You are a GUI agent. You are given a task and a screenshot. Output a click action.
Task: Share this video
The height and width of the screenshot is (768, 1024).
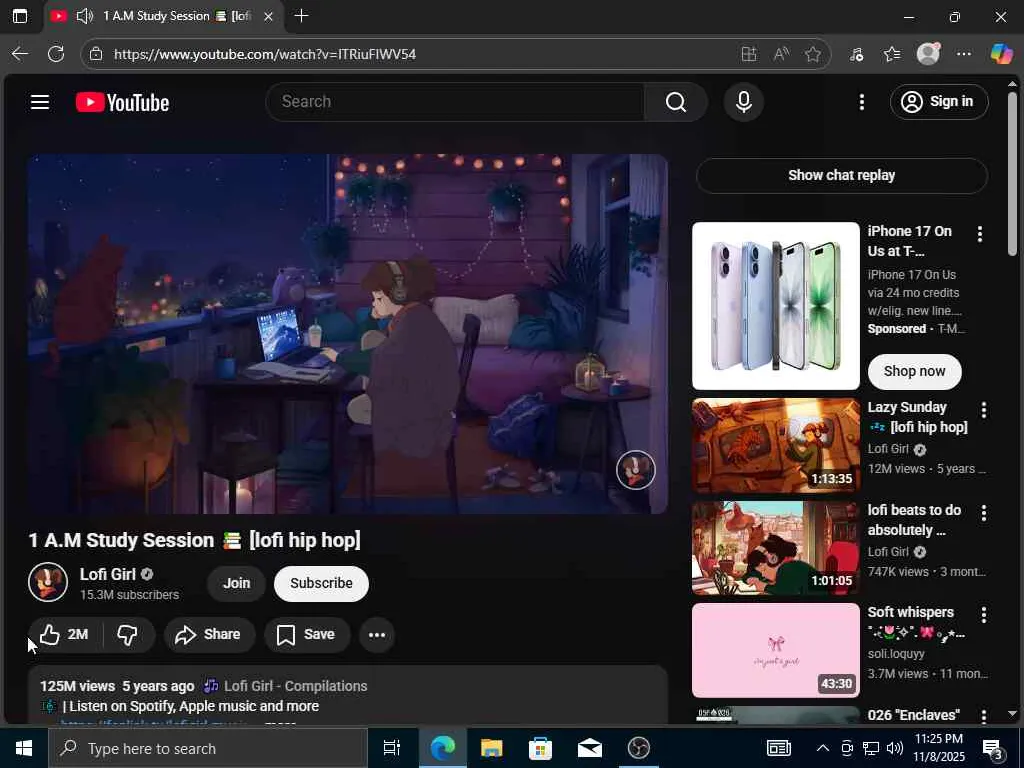click(209, 634)
